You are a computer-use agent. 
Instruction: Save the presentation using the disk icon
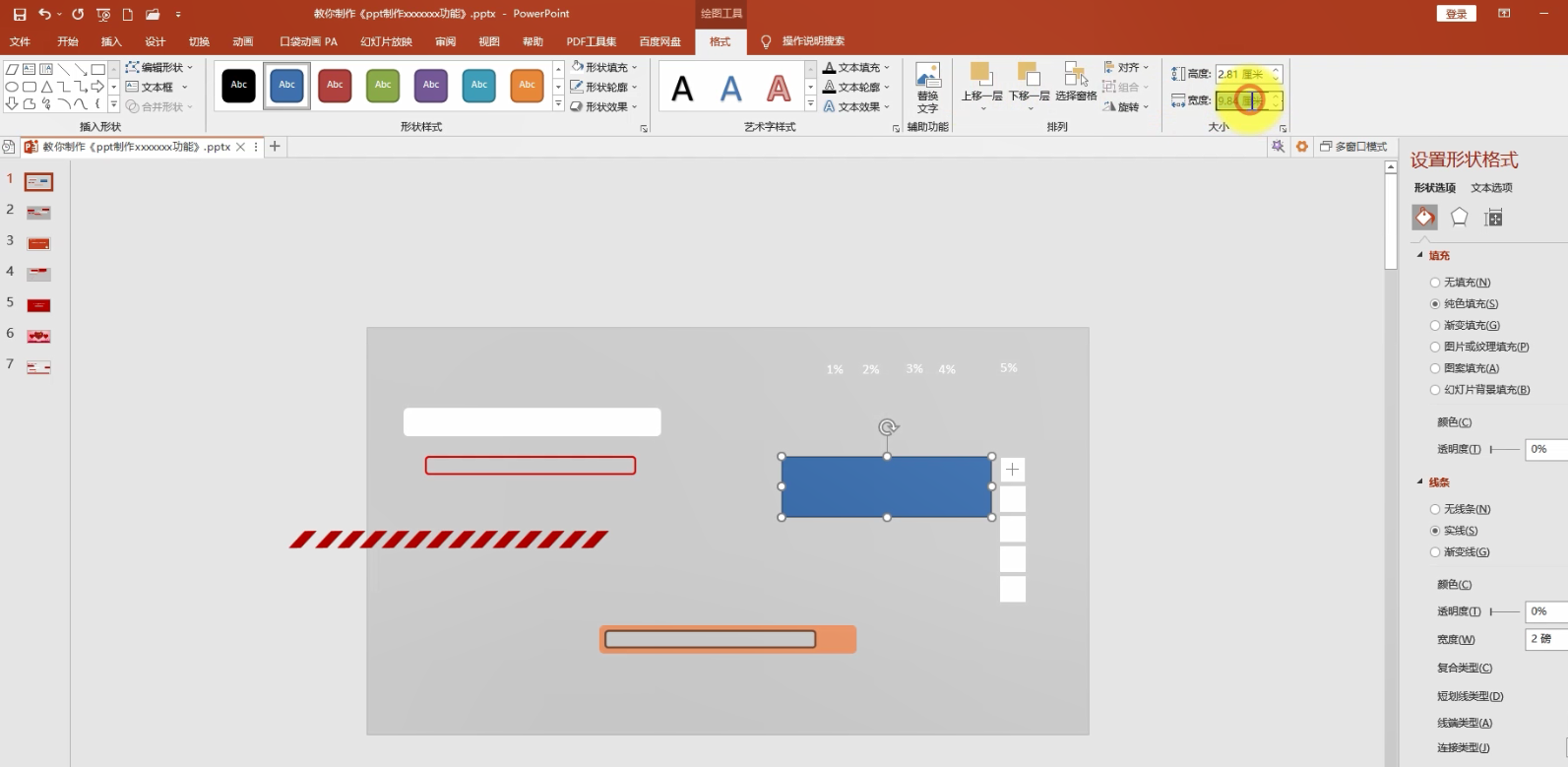point(20,14)
